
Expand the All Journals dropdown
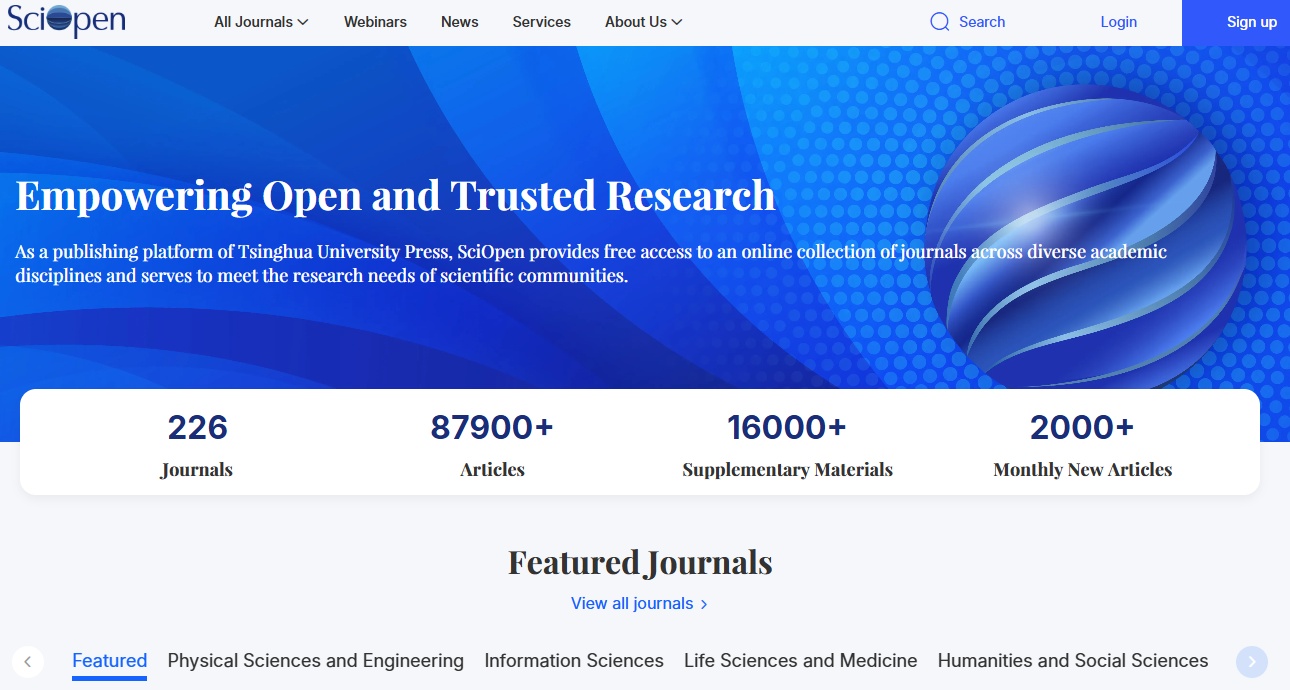point(261,22)
